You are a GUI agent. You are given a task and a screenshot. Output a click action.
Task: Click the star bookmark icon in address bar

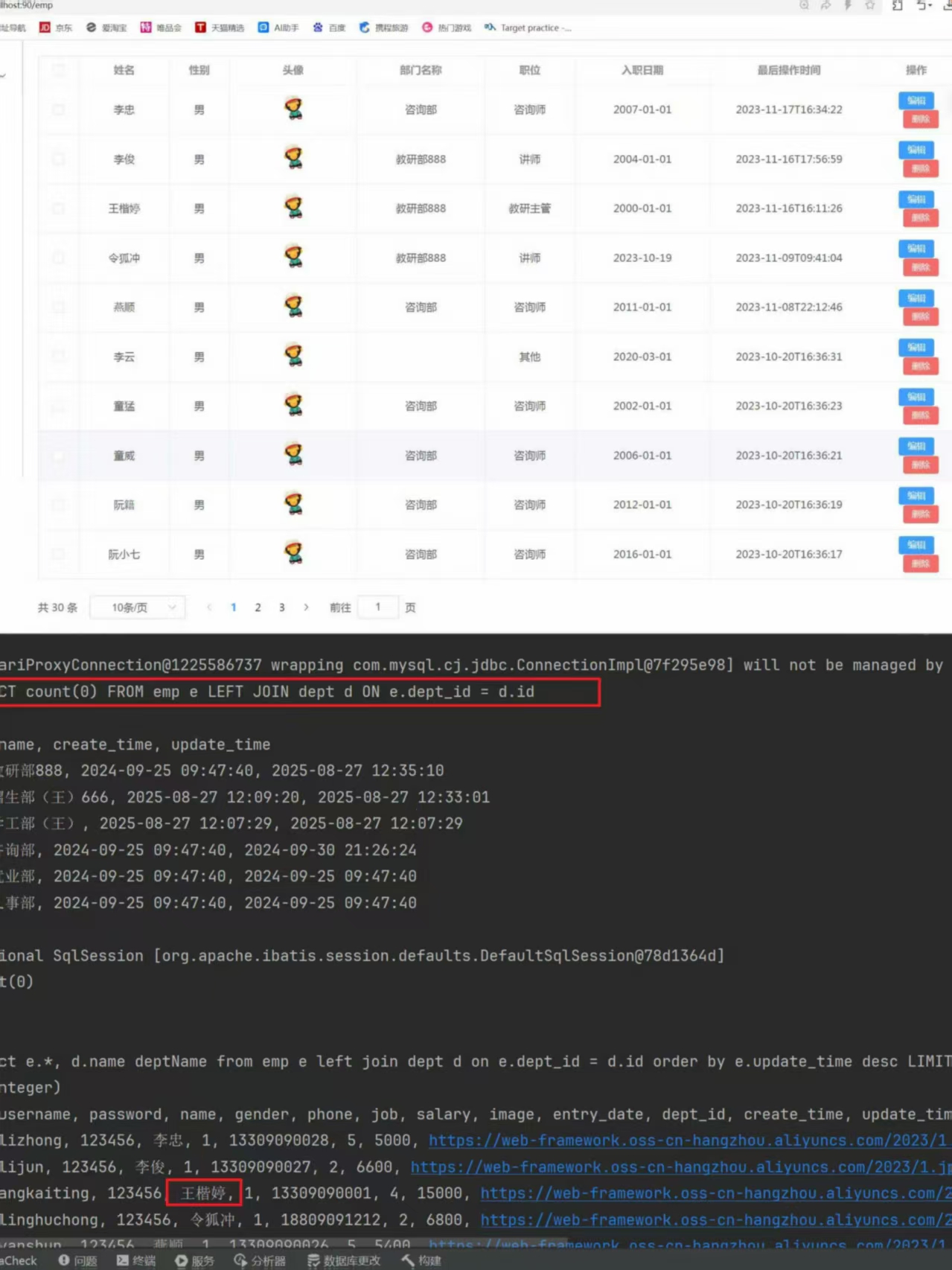[869, 5]
